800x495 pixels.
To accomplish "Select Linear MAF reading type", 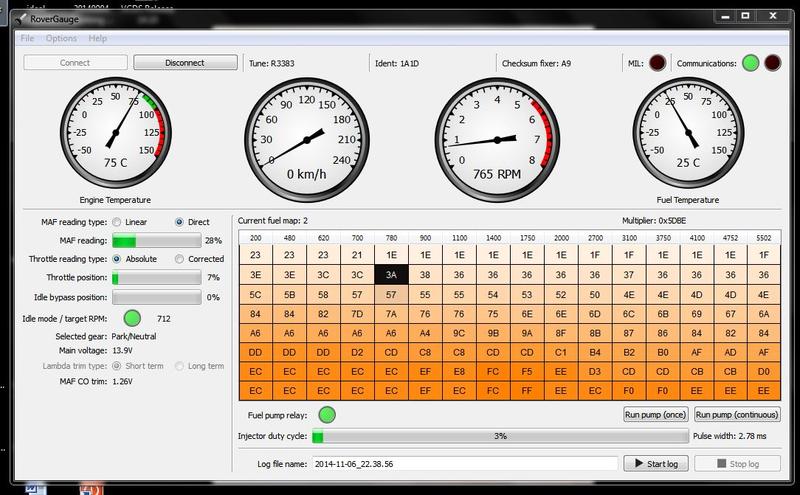I will [x=117, y=222].
